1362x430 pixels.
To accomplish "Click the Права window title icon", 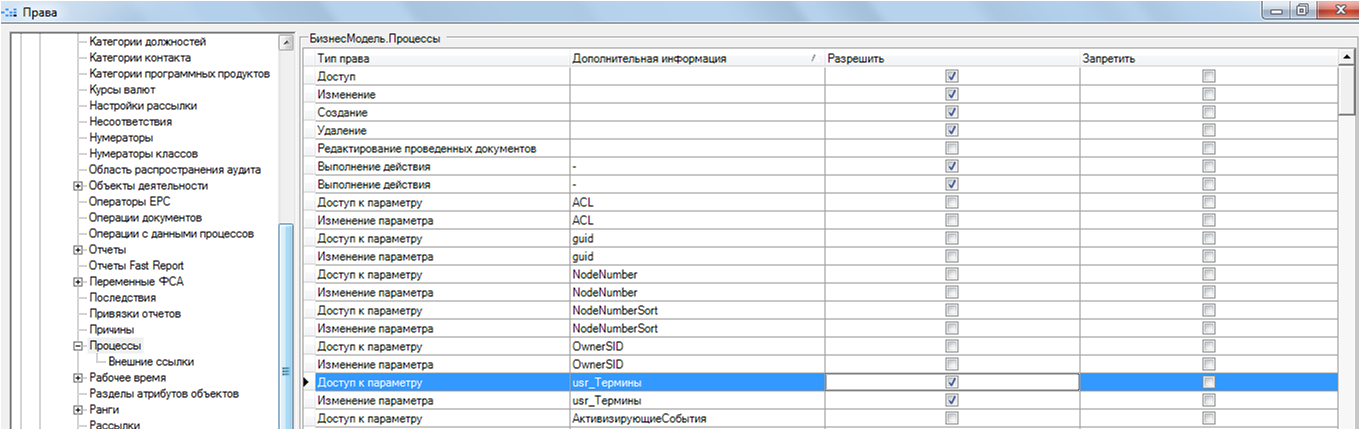I will (12, 12).
